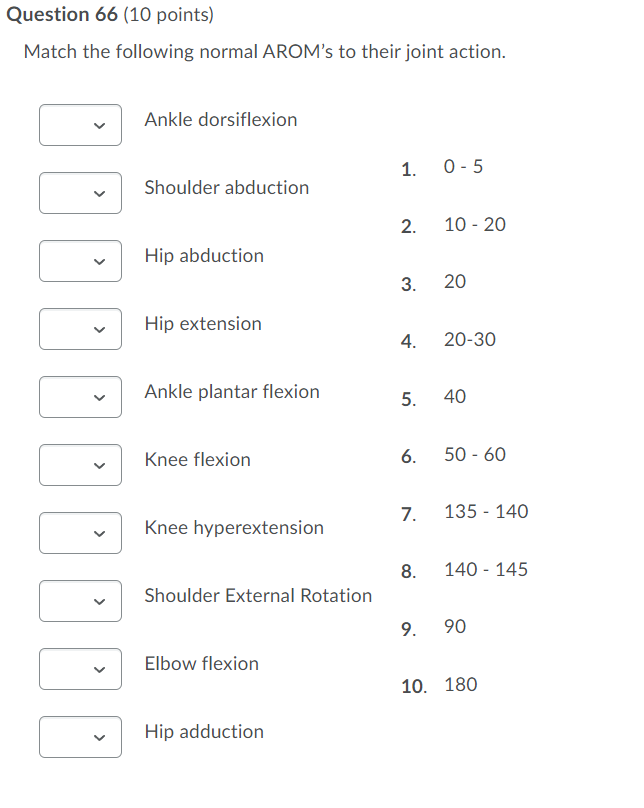644x808 pixels.
Task: Select the Shoulder abduction label text
Action: point(226,188)
